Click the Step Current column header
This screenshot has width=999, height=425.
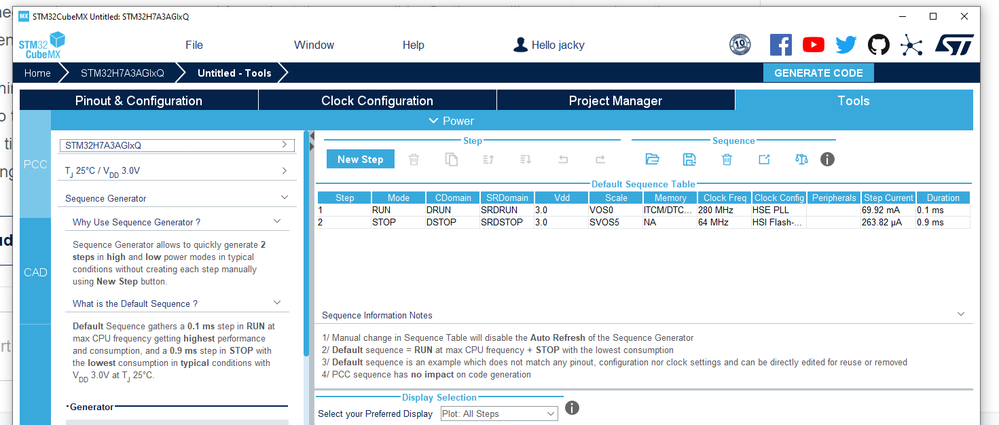pyautogui.click(x=888, y=198)
